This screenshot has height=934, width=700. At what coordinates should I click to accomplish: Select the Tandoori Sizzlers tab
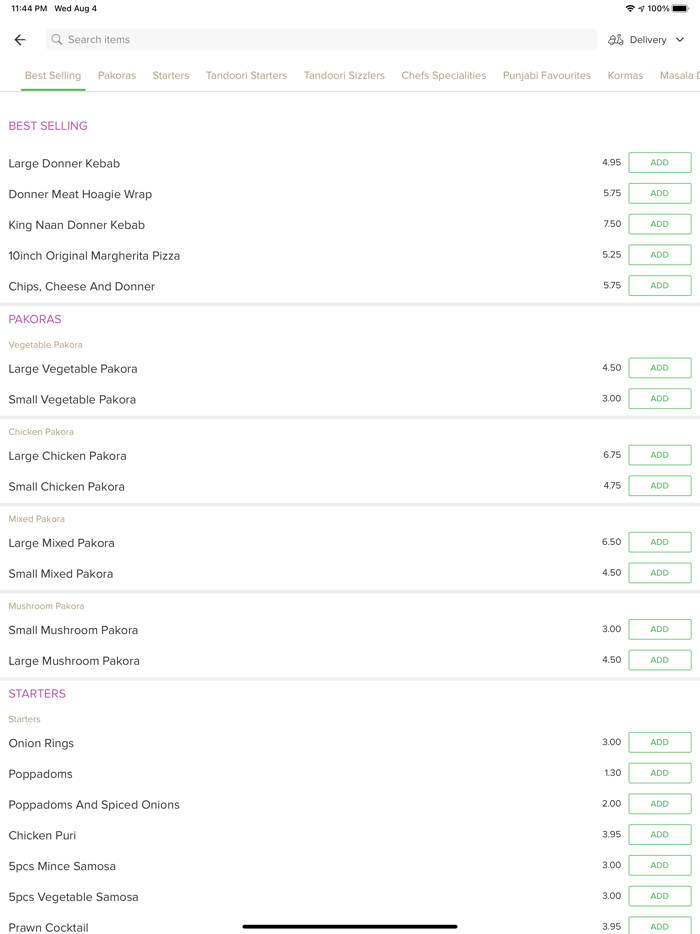pyautogui.click(x=344, y=75)
